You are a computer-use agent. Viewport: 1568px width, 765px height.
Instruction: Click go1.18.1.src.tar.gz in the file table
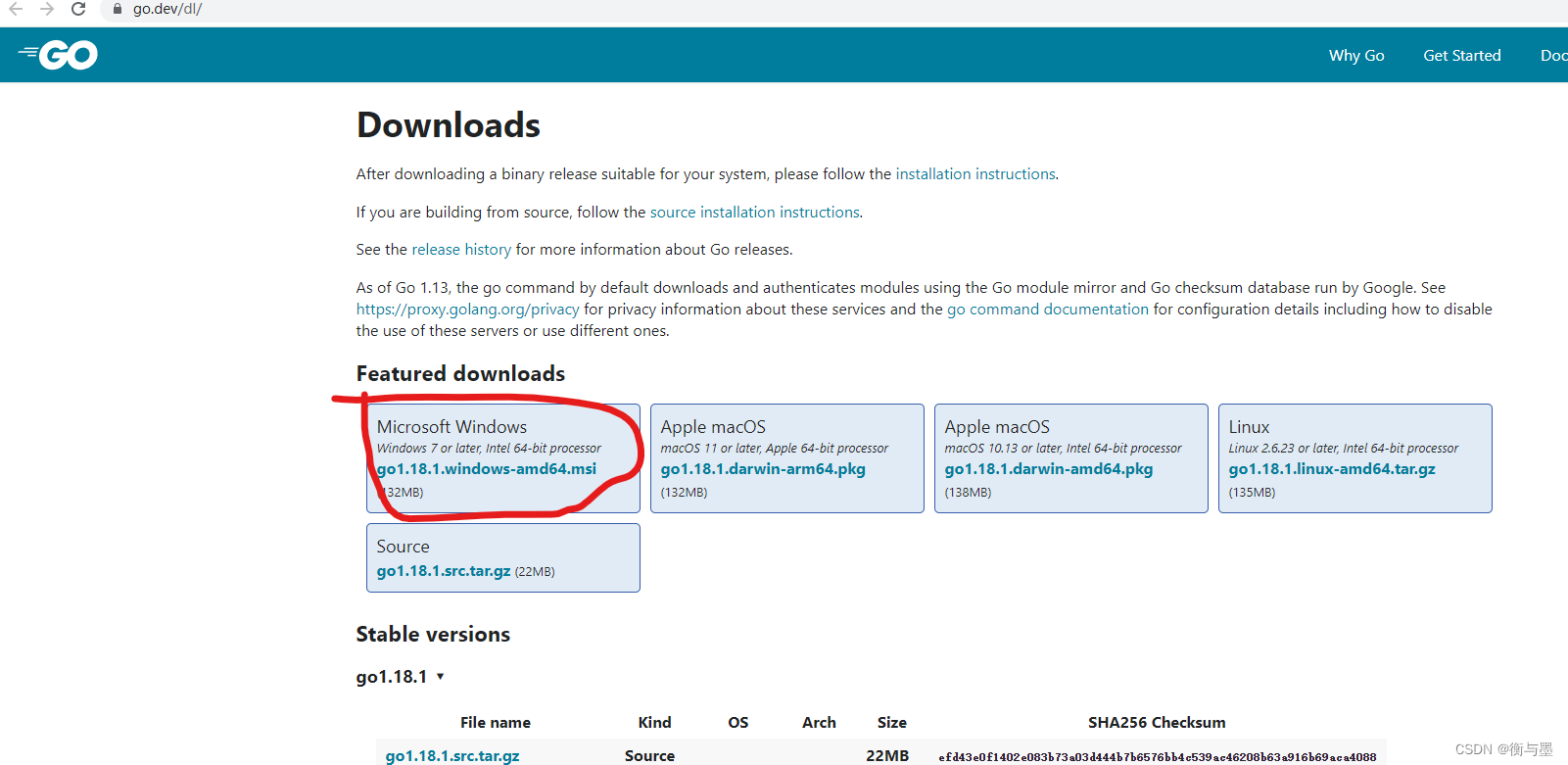coord(452,756)
